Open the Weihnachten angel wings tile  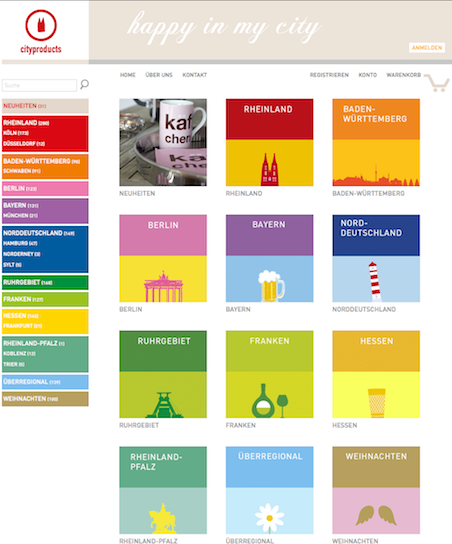click(x=376, y=490)
